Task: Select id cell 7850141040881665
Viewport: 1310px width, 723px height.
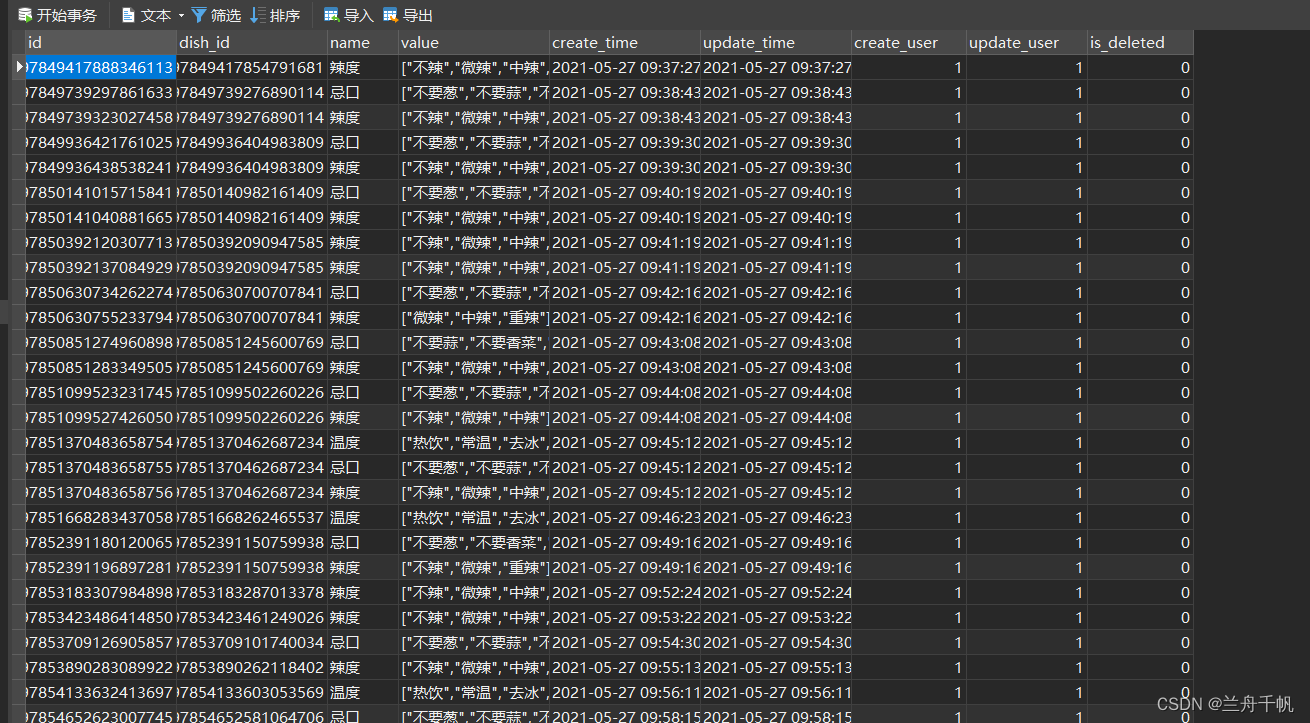Action: click(101, 217)
